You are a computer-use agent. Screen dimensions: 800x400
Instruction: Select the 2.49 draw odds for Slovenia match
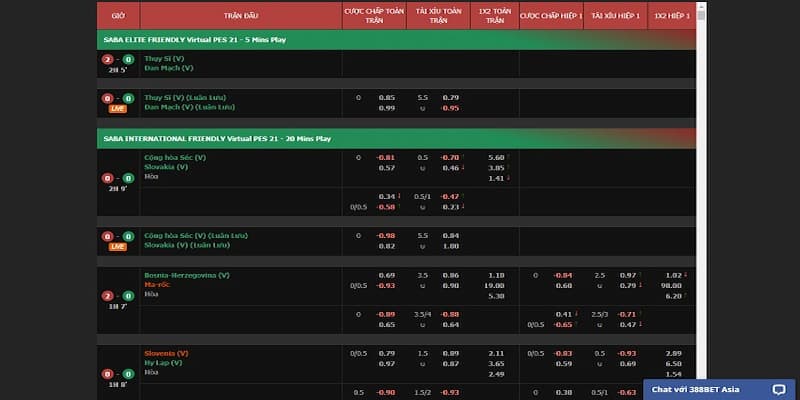click(495, 373)
